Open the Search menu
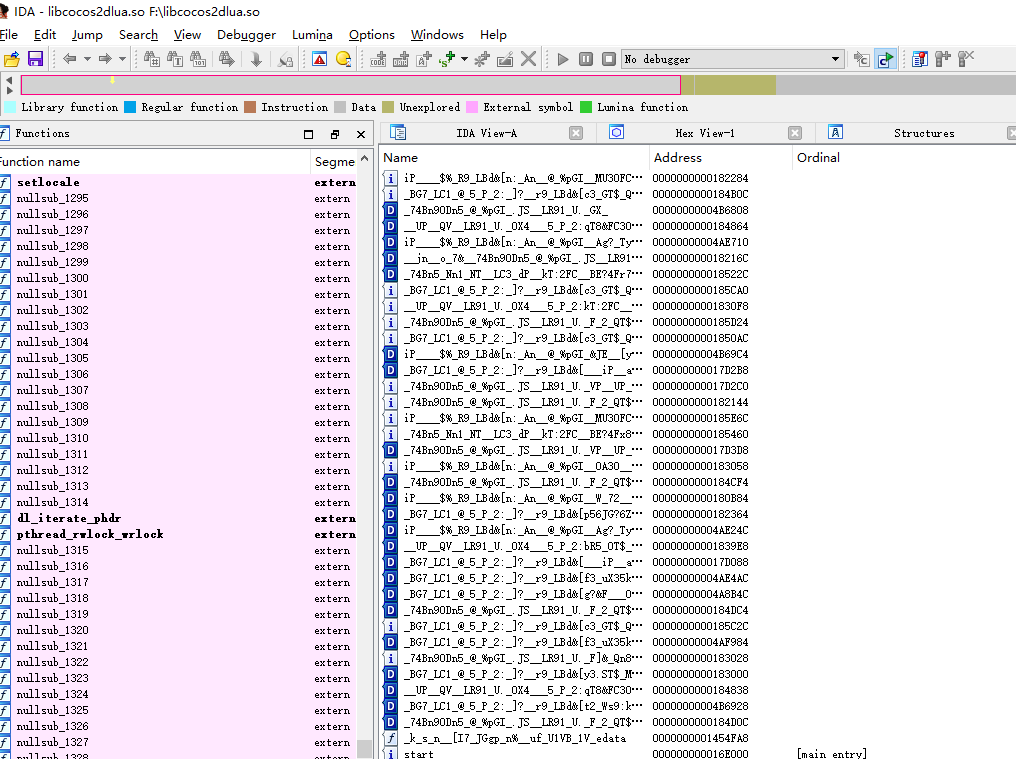 pyautogui.click(x=138, y=35)
